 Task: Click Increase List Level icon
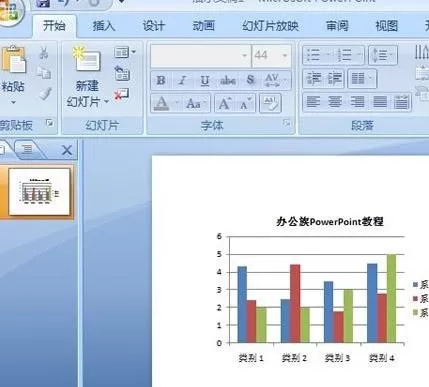[x=334, y=79]
